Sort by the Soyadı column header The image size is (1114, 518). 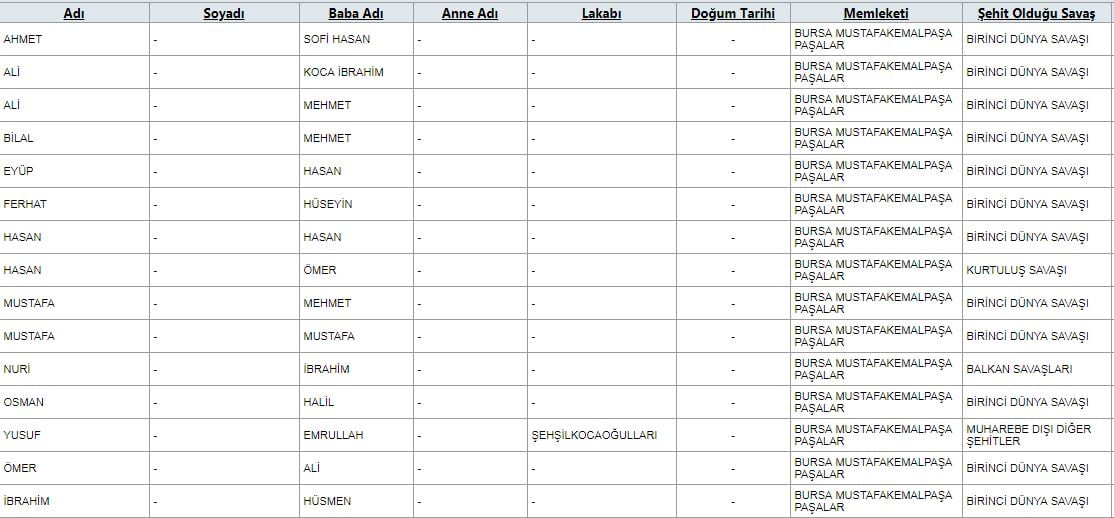[224, 13]
